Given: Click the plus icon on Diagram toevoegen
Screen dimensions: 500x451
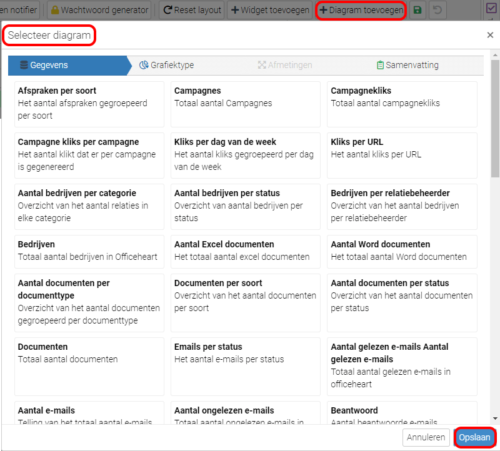Looking at the screenshot, I should pos(323,10).
